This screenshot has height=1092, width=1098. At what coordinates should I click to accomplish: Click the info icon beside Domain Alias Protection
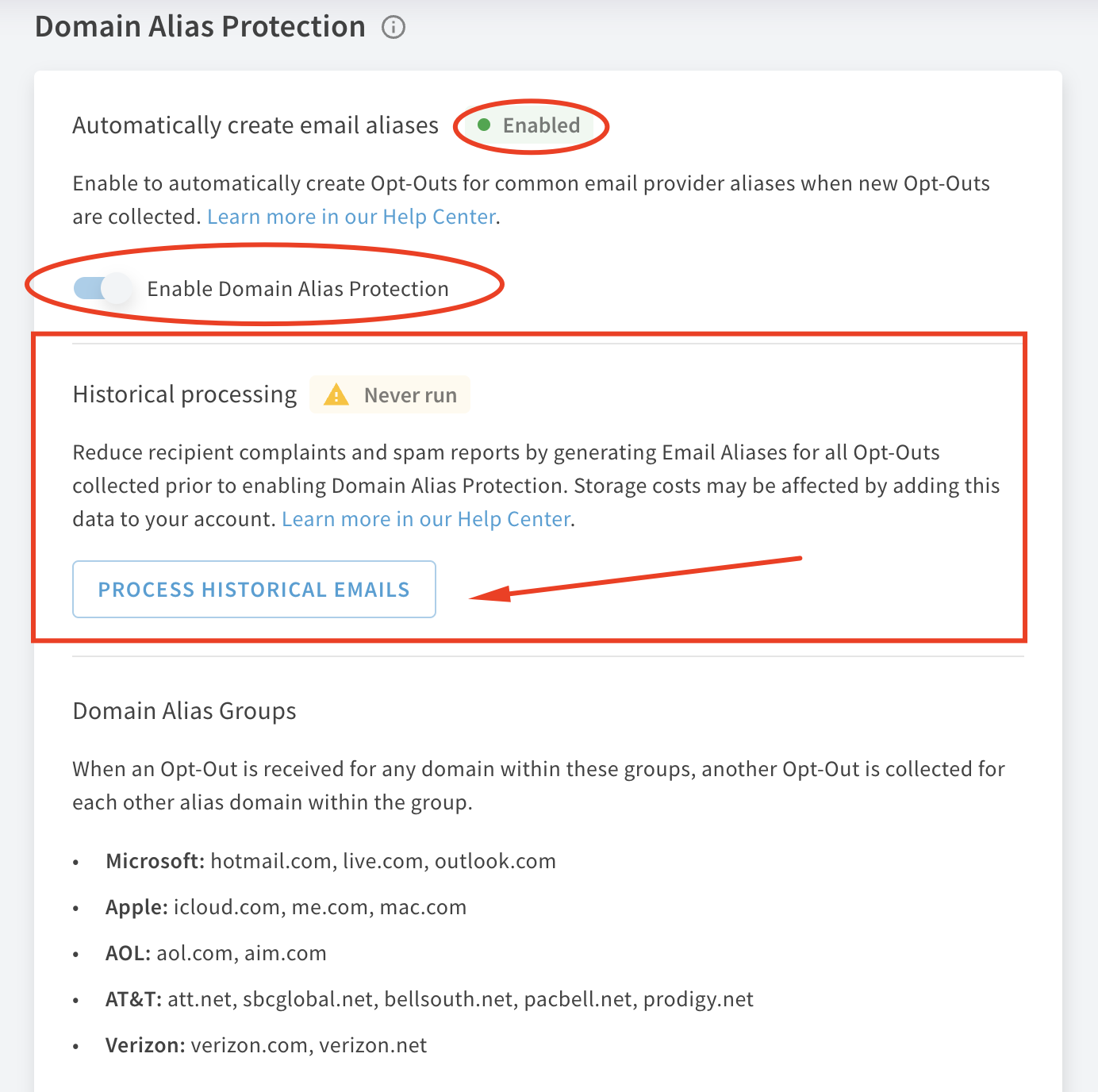(x=394, y=28)
